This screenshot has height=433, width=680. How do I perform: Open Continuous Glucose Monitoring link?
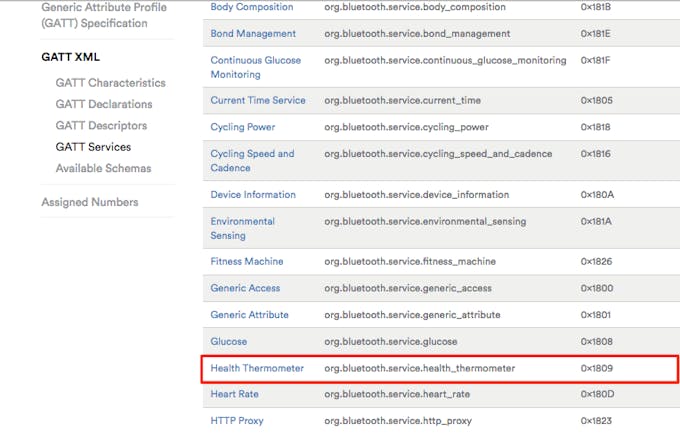[x=255, y=67]
